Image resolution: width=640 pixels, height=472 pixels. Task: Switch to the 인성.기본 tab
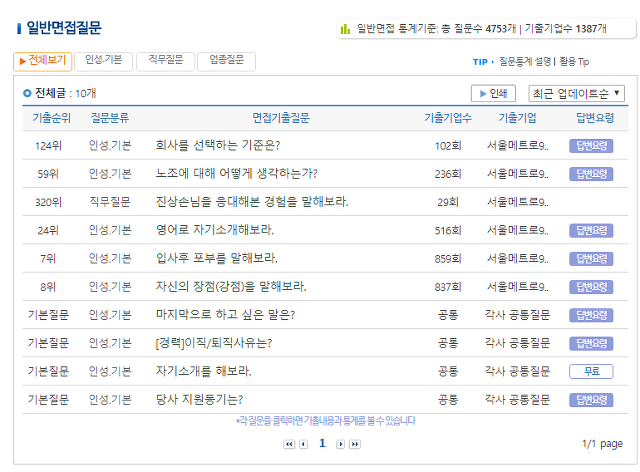tap(104, 61)
